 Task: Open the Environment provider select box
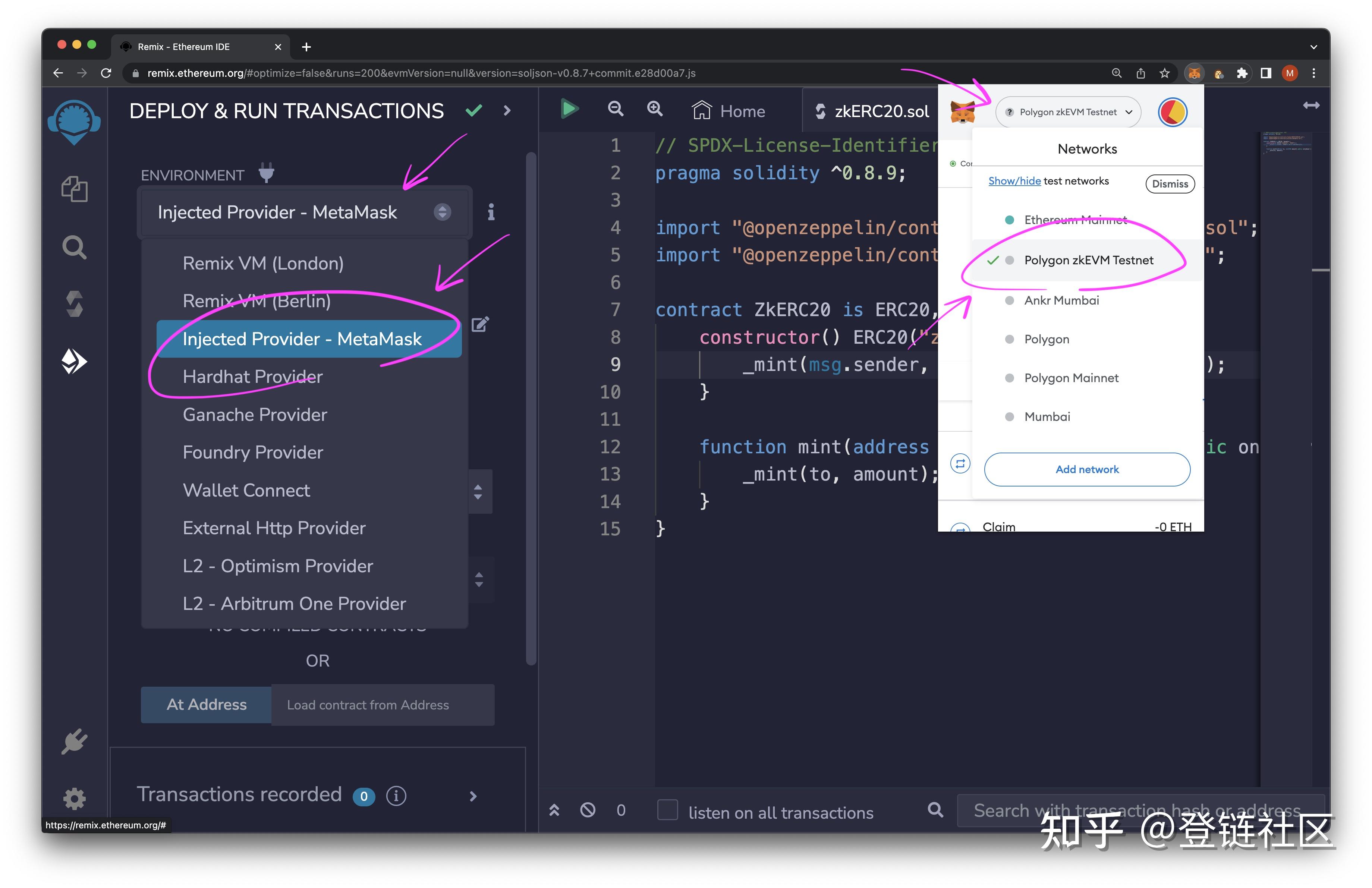point(304,212)
